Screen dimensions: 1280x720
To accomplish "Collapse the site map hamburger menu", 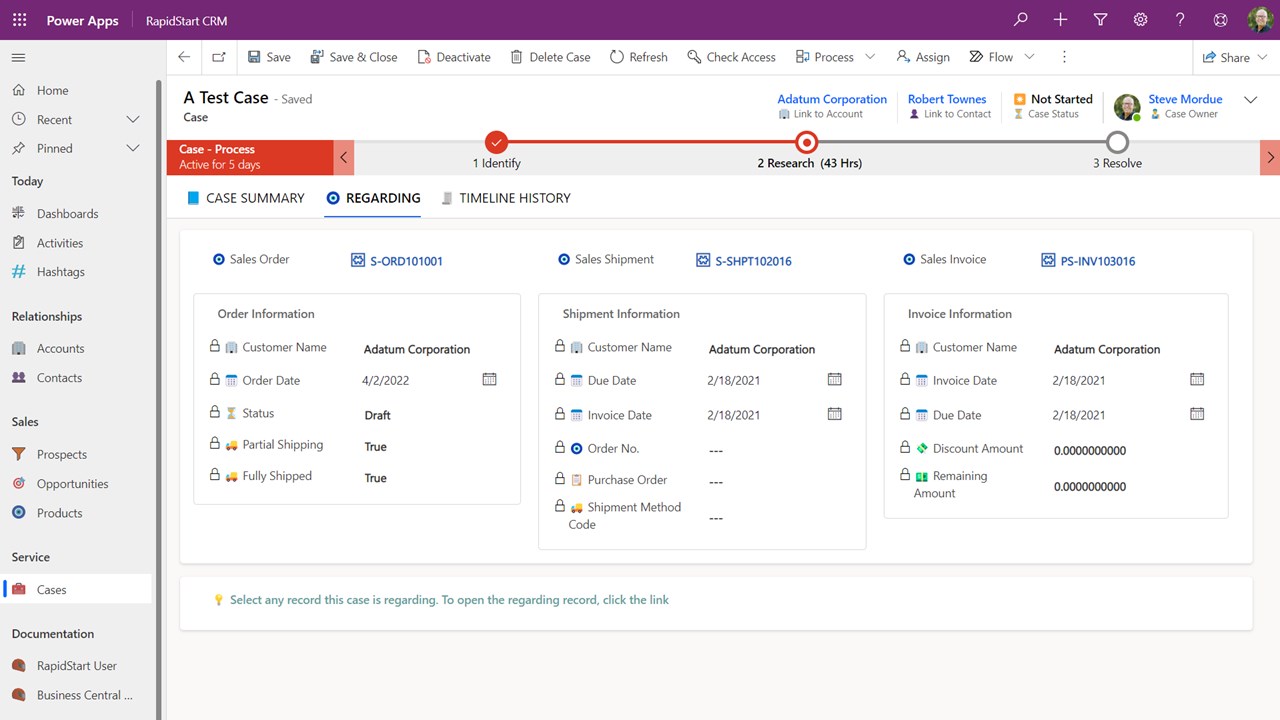I will point(19,57).
